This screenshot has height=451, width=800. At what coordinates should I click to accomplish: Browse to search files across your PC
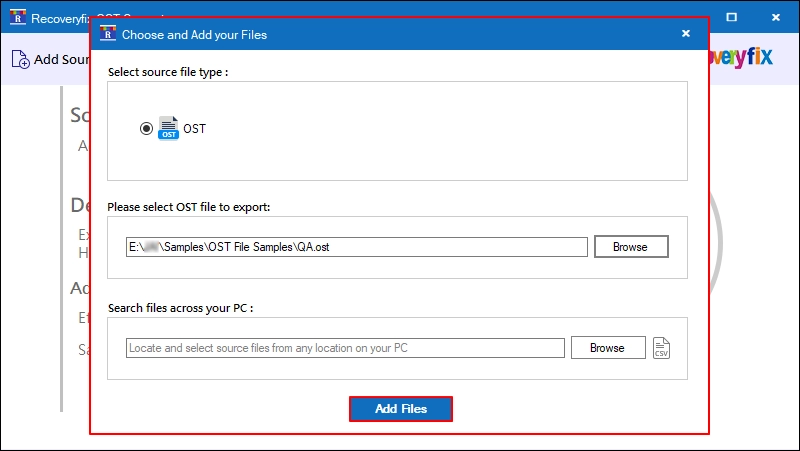pyautogui.click(x=608, y=347)
